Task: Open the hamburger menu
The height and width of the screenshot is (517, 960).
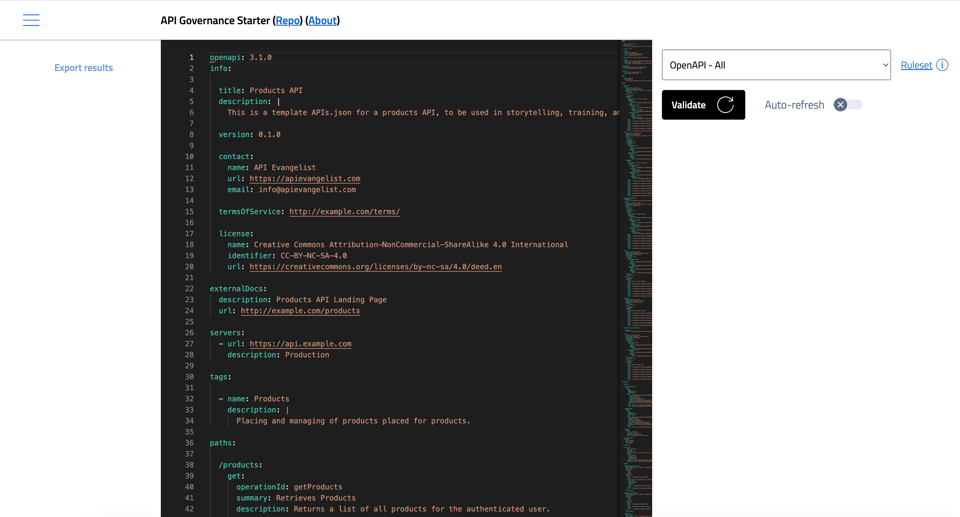Action: [31, 20]
